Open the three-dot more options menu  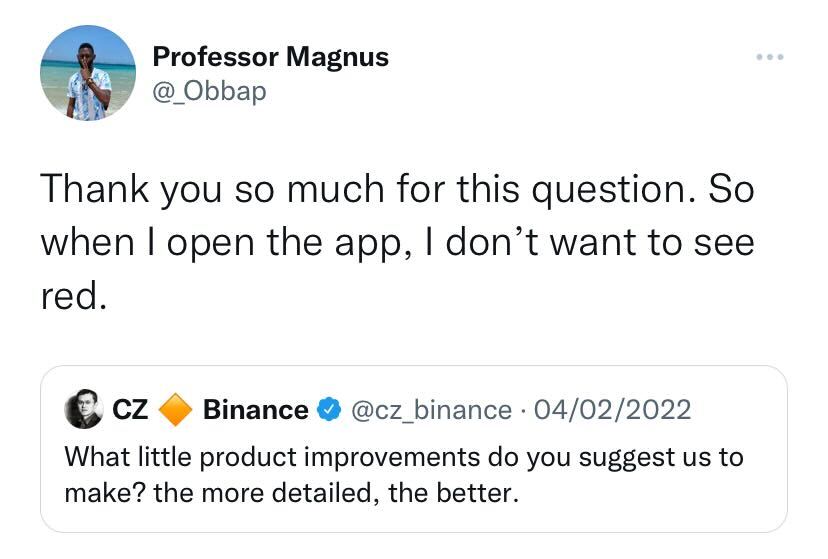coord(770,57)
